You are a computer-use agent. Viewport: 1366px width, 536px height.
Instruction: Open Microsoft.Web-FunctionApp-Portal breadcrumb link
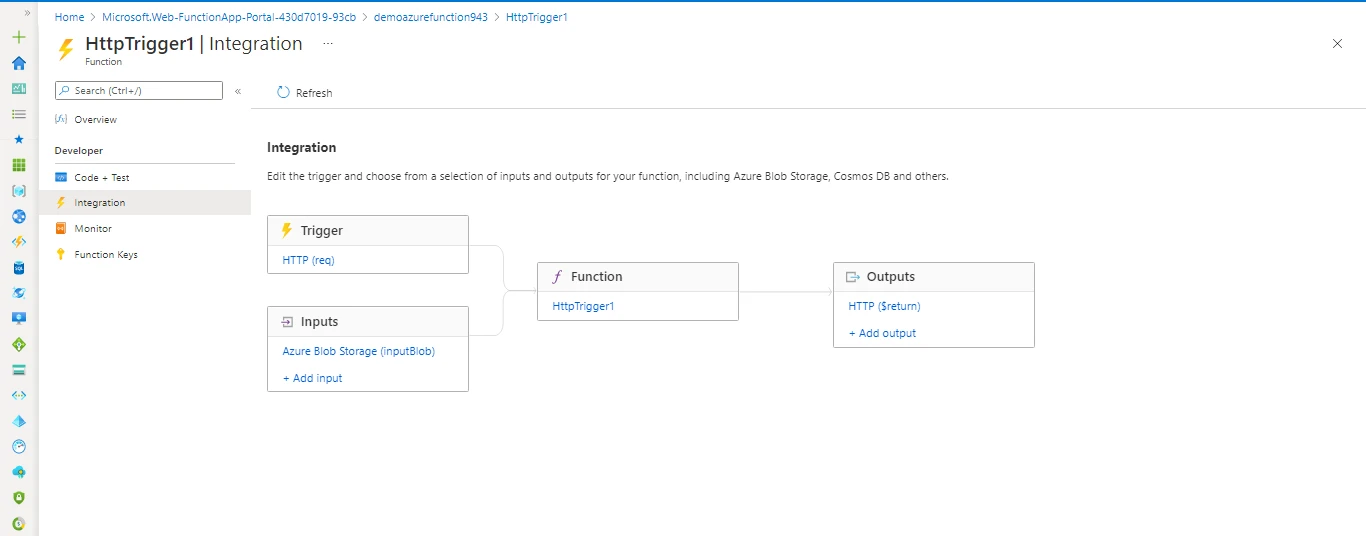tap(229, 17)
